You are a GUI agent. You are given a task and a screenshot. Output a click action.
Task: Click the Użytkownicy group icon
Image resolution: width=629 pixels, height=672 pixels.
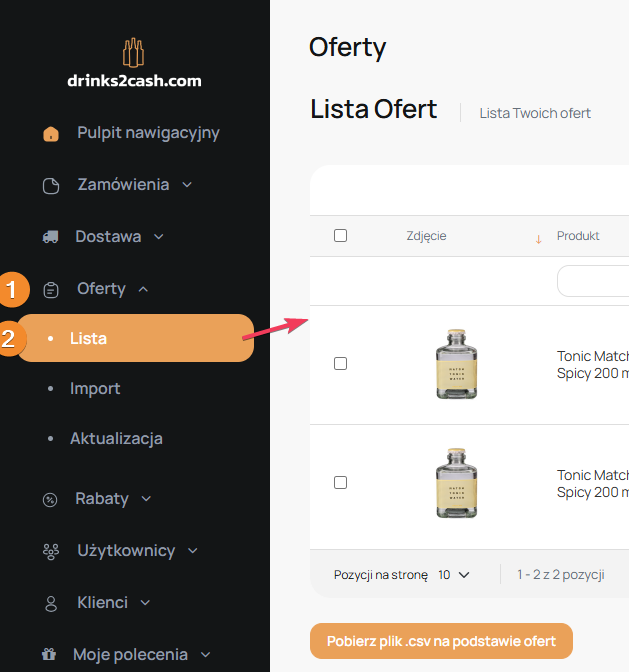[x=50, y=551]
